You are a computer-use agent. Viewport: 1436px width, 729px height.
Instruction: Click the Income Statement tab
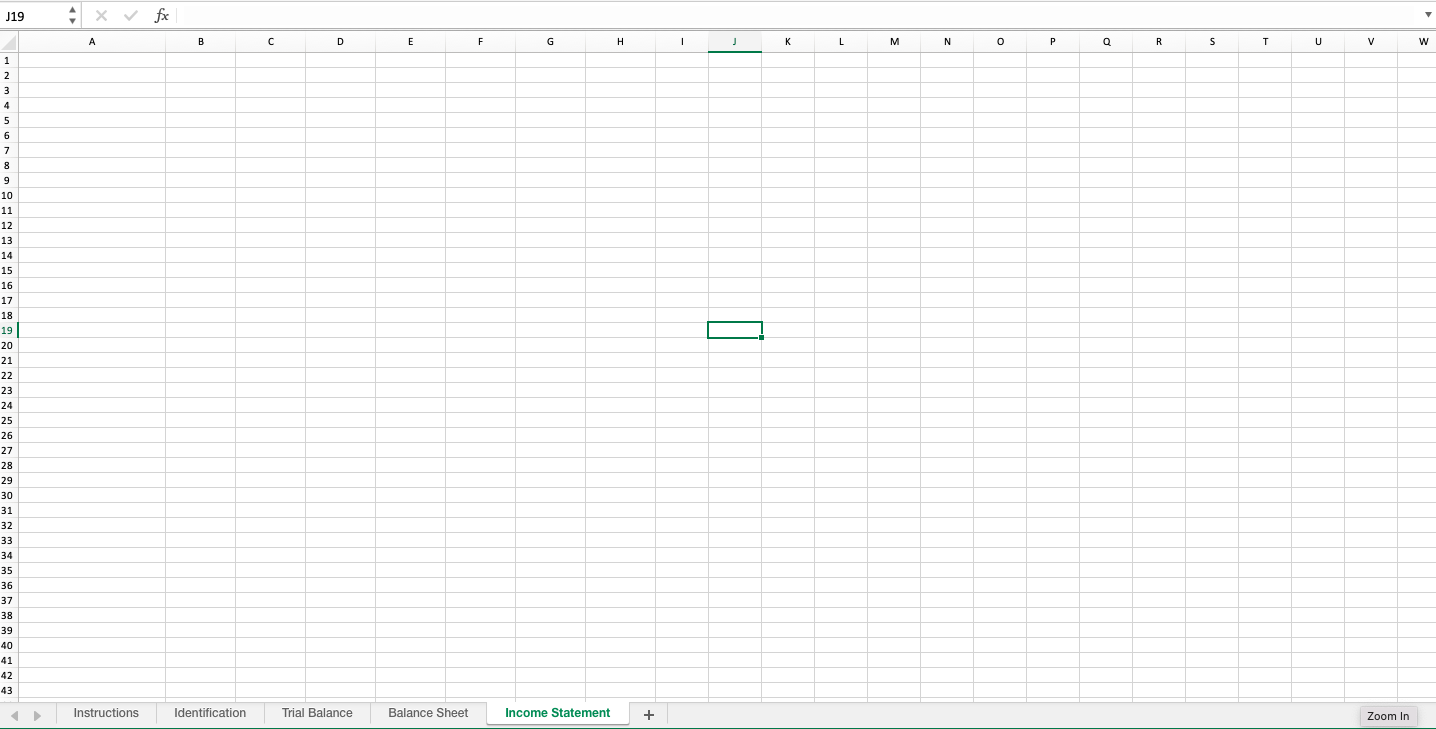click(557, 713)
